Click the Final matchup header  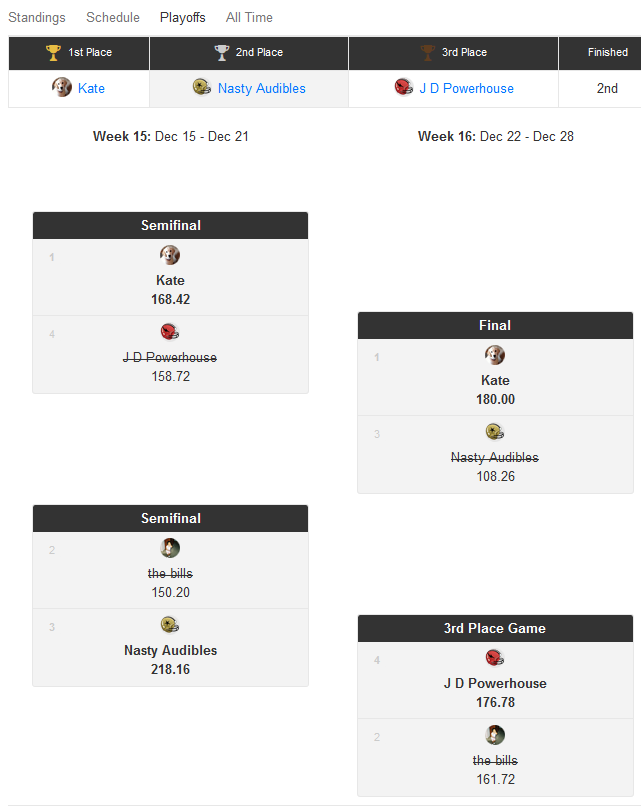point(495,325)
